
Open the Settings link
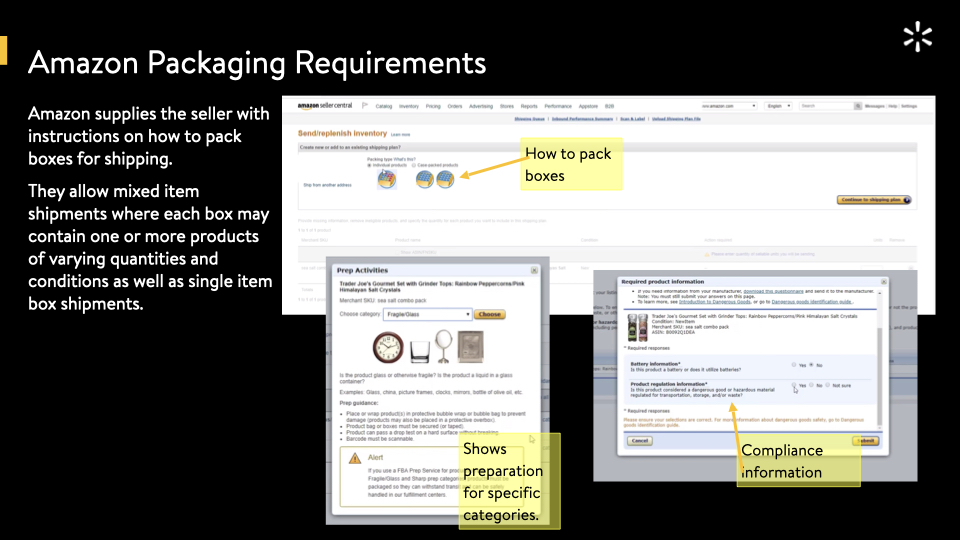click(909, 106)
